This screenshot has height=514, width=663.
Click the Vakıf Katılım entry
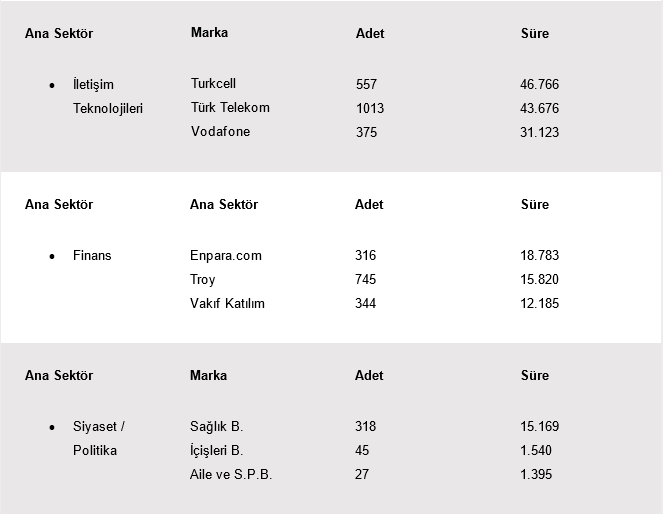(227, 304)
